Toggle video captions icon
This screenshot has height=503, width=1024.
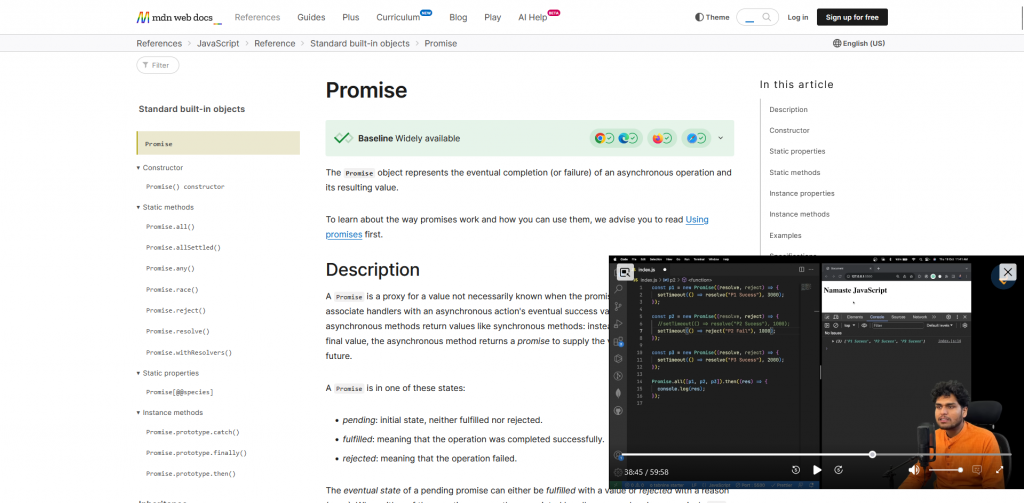tap(977, 470)
